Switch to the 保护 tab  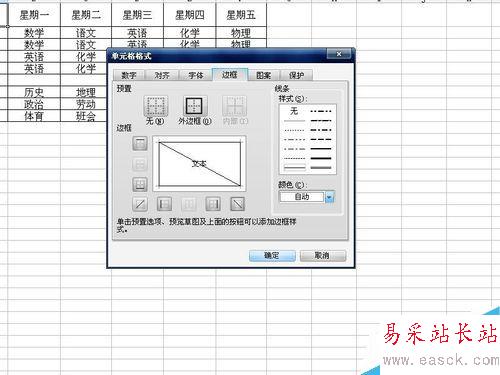tap(296, 75)
